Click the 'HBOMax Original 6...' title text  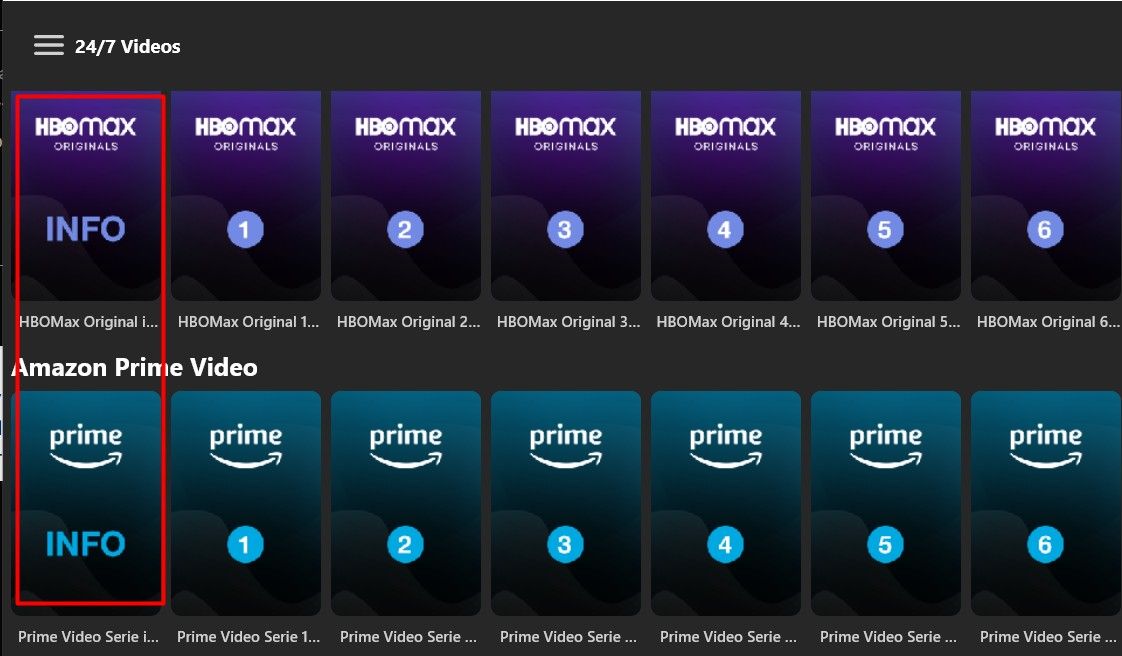point(1048,322)
